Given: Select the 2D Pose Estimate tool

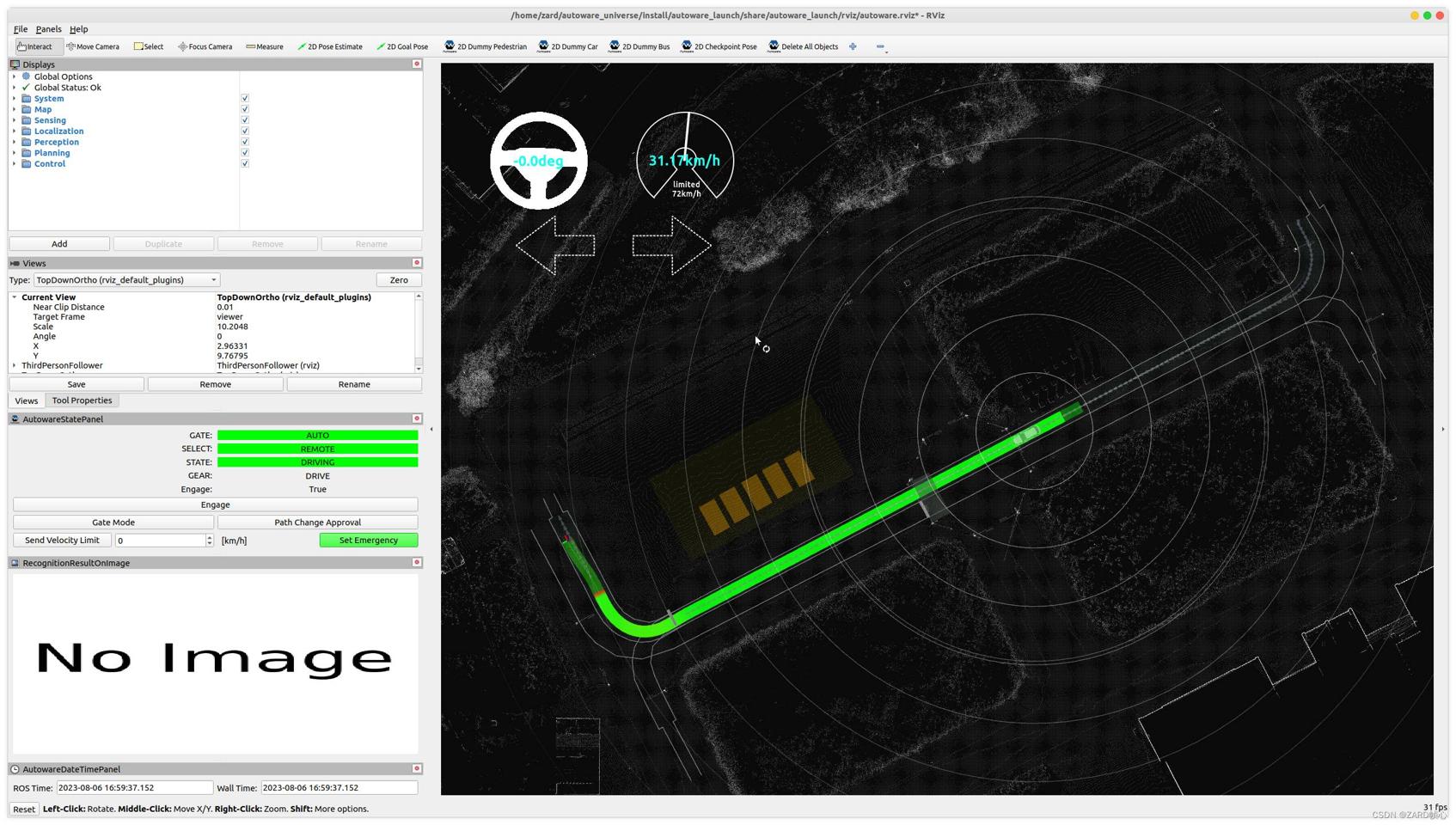Looking at the screenshot, I should pos(330,46).
